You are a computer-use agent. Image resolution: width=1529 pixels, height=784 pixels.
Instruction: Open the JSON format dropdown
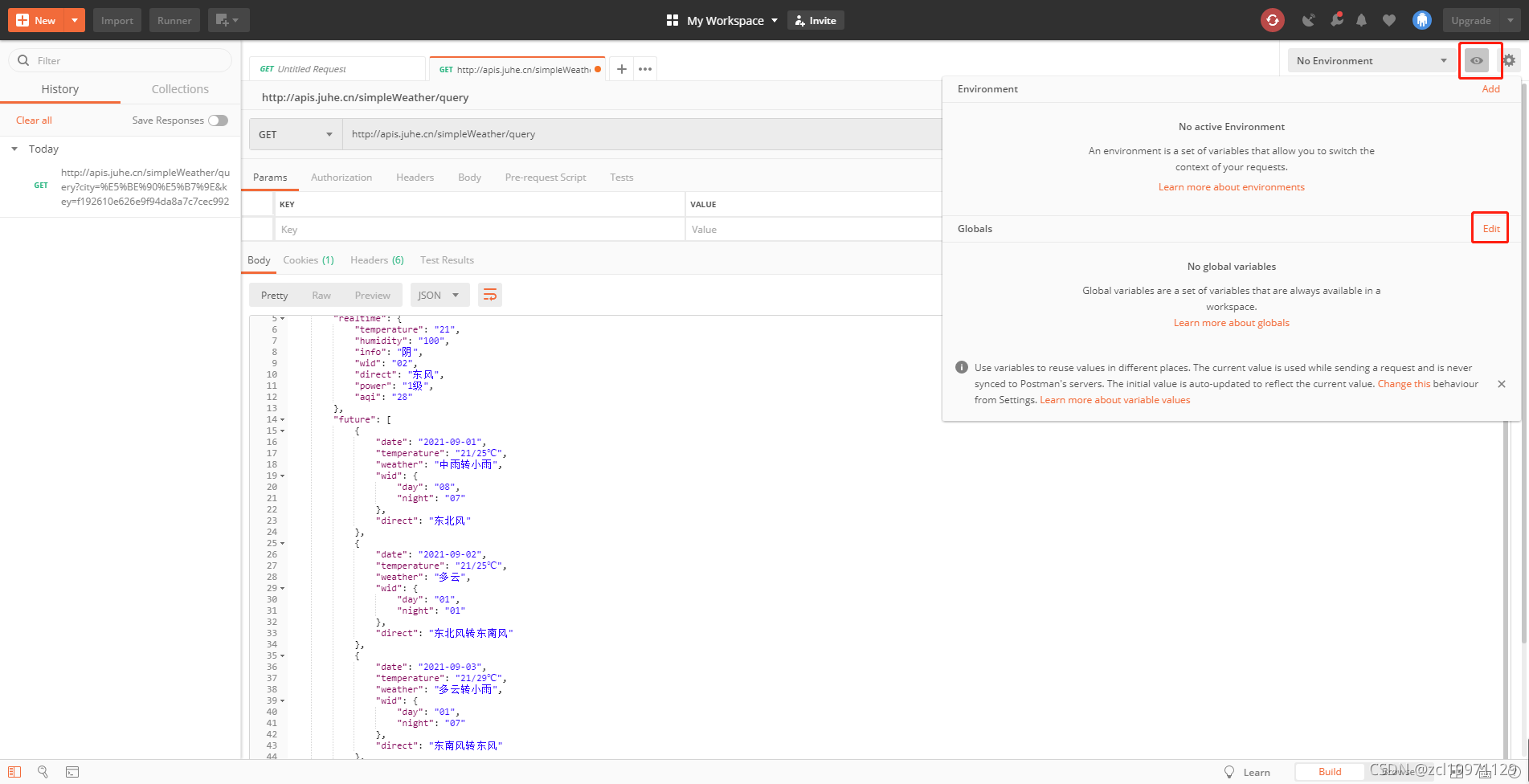439,295
